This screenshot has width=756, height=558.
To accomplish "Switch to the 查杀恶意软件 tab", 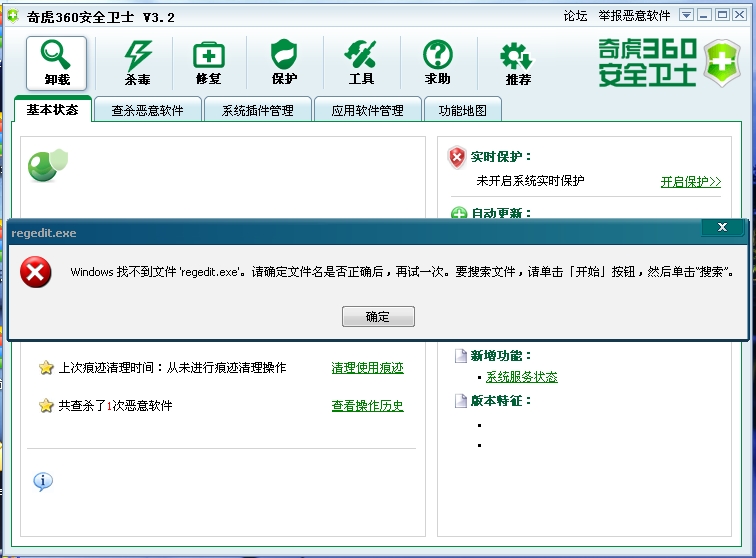I will pos(148,110).
